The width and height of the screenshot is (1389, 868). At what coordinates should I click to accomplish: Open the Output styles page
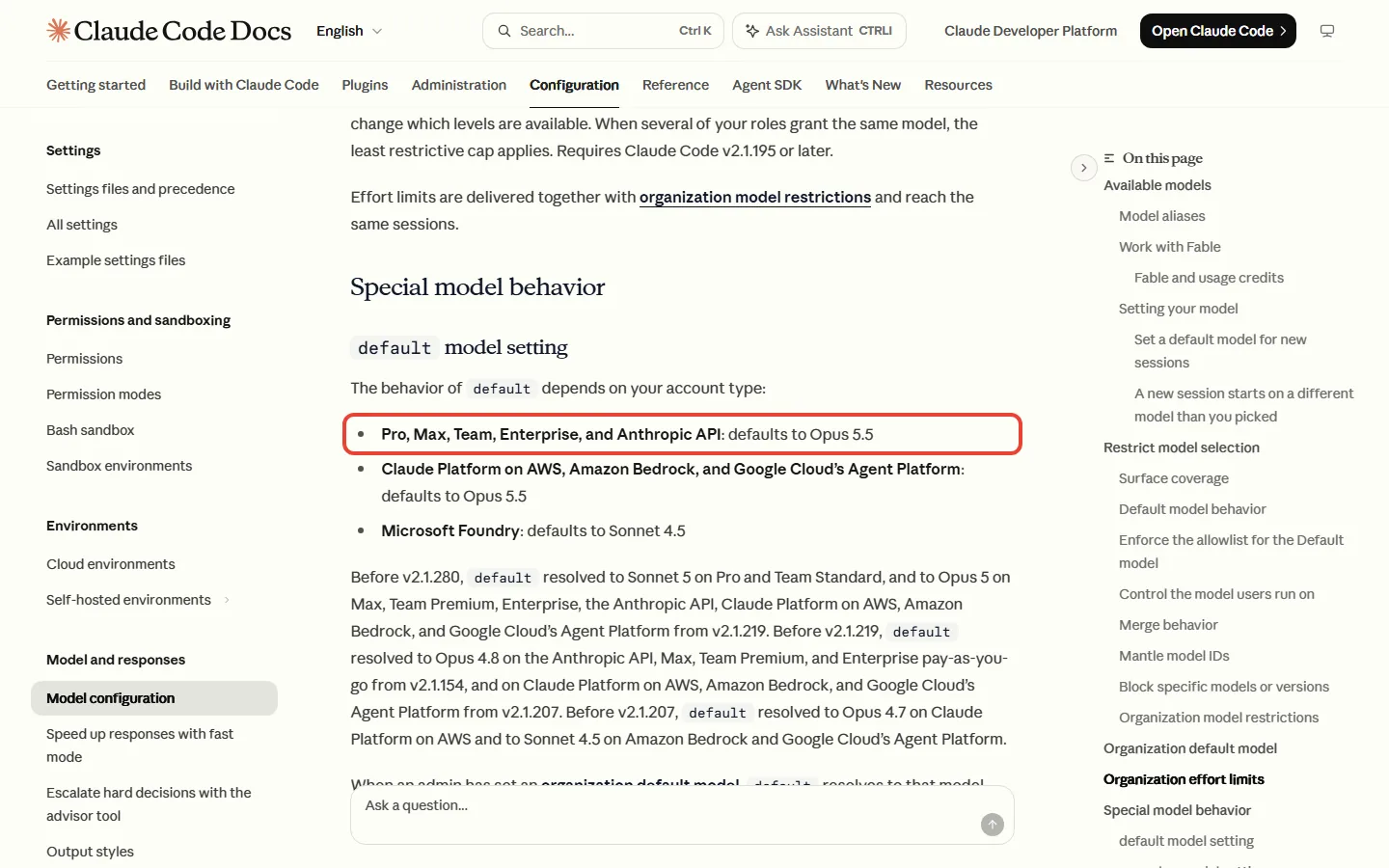point(90,852)
